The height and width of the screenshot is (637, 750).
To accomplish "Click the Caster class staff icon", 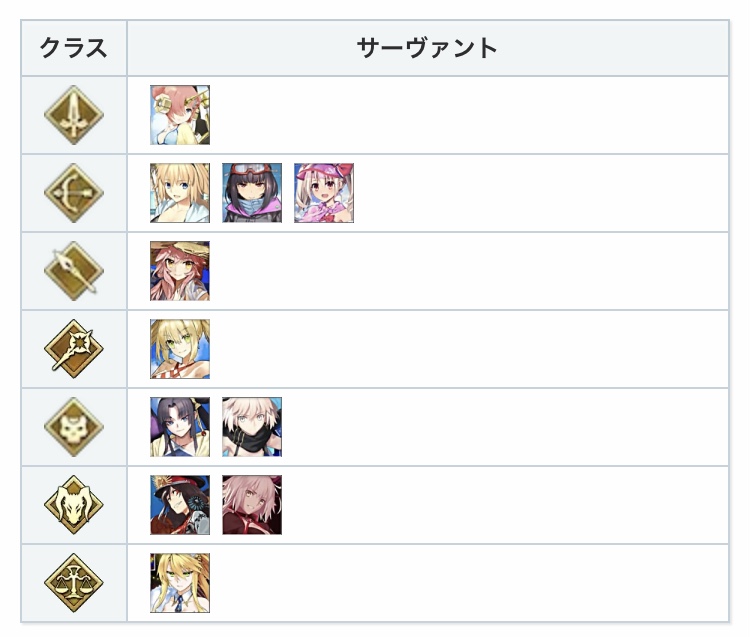I will [x=74, y=349].
